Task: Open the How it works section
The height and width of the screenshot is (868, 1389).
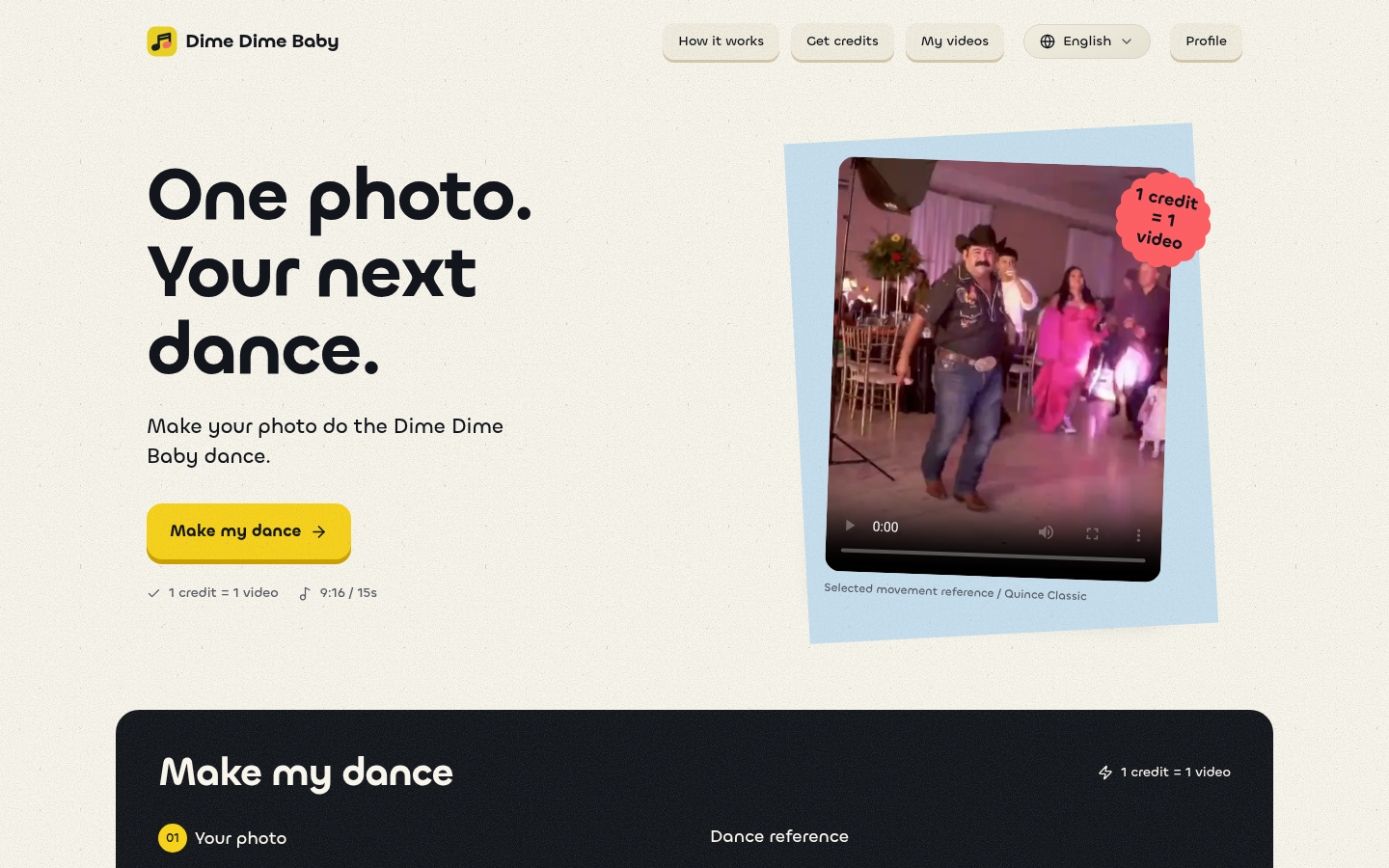Action: click(721, 41)
